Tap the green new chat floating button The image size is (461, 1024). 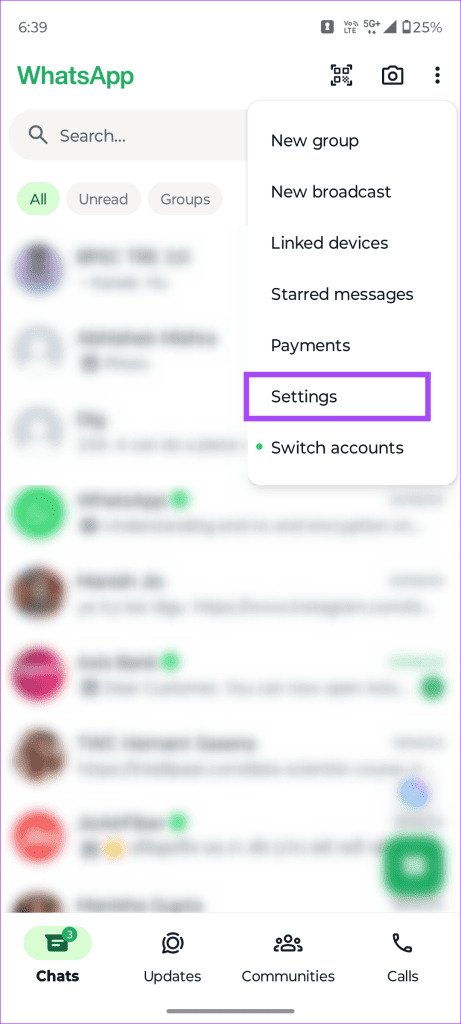(414, 866)
